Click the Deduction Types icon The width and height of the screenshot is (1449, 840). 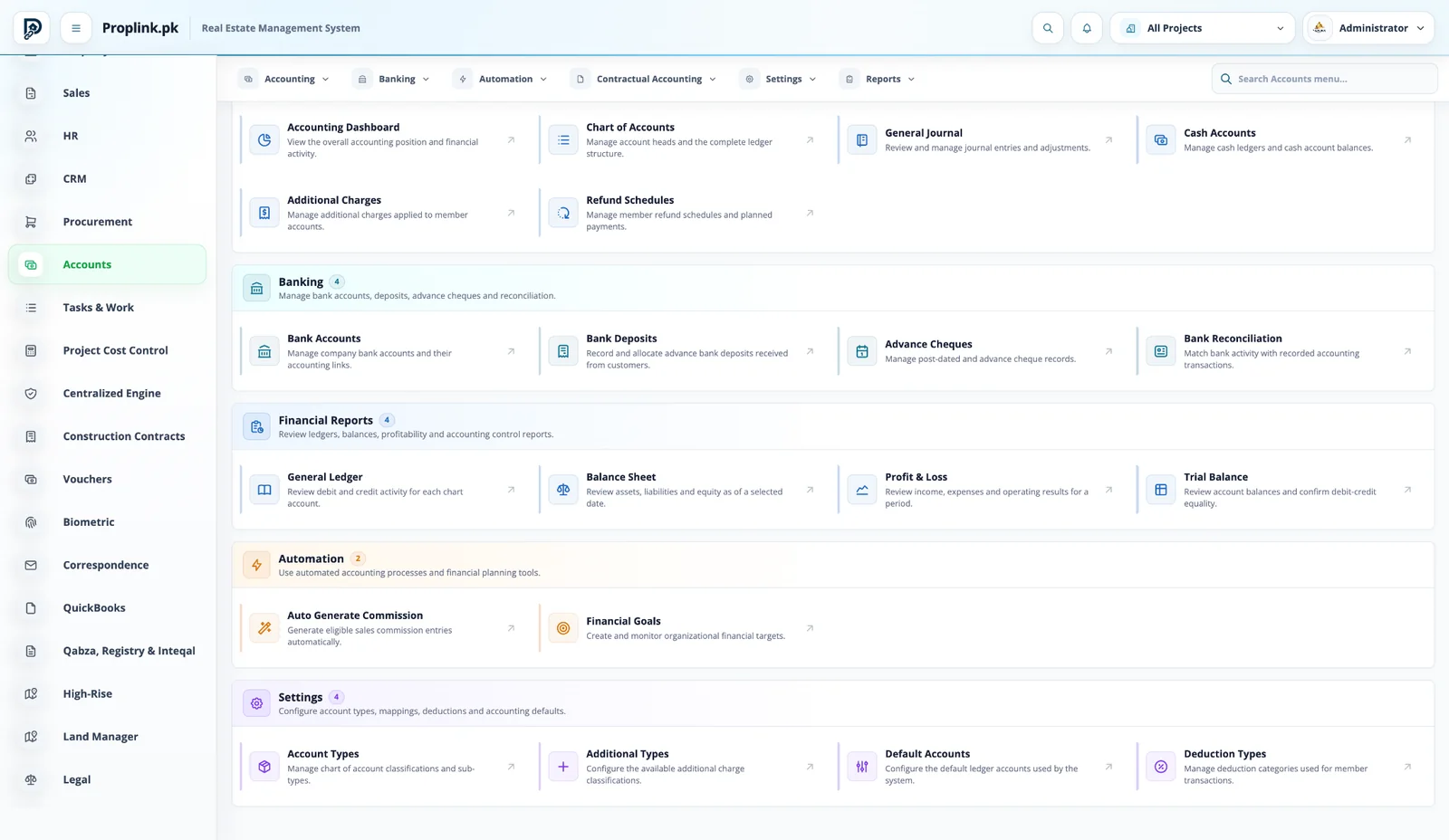(x=1161, y=767)
